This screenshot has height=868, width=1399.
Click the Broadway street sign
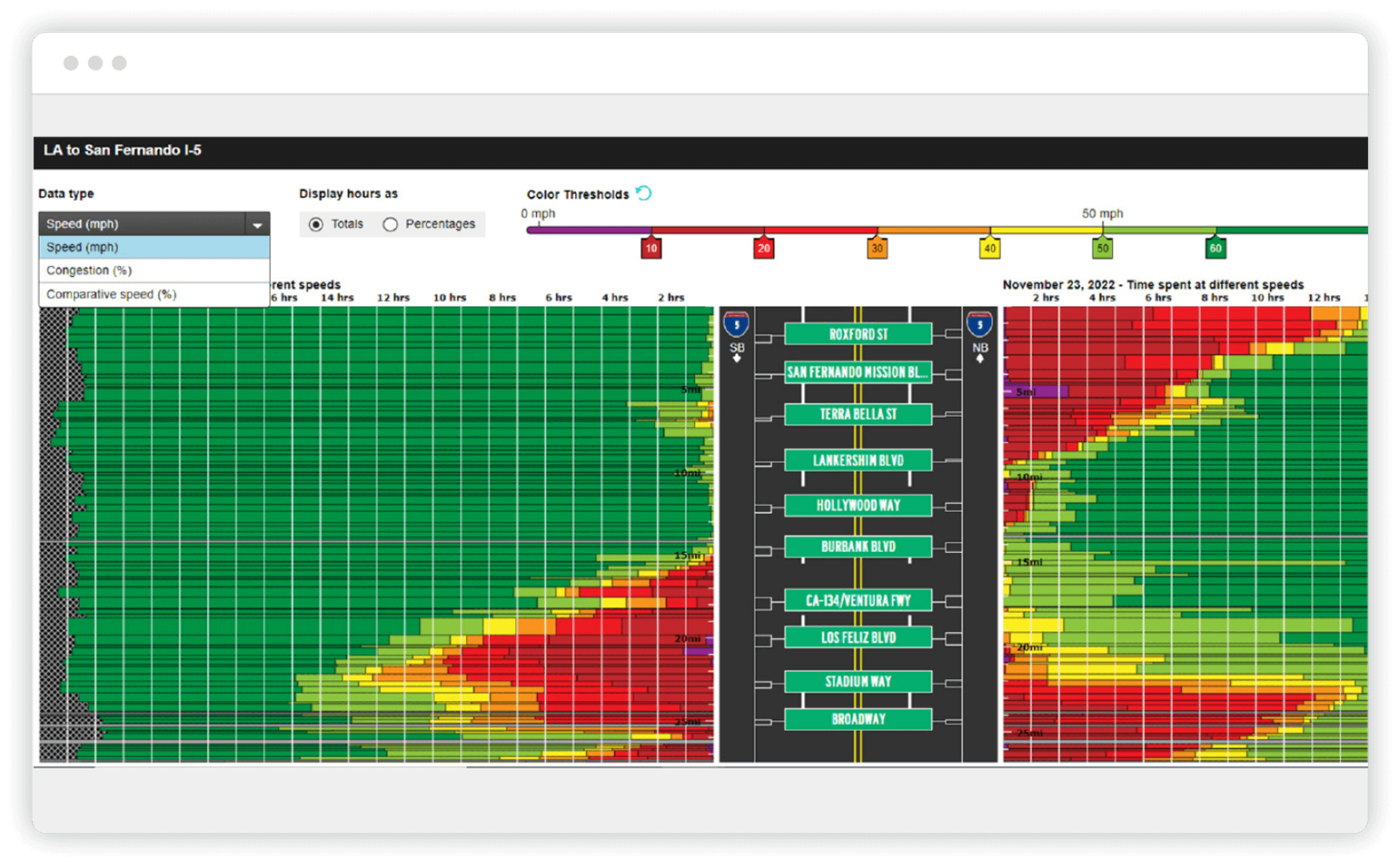pyautogui.click(x=857, y=718)
